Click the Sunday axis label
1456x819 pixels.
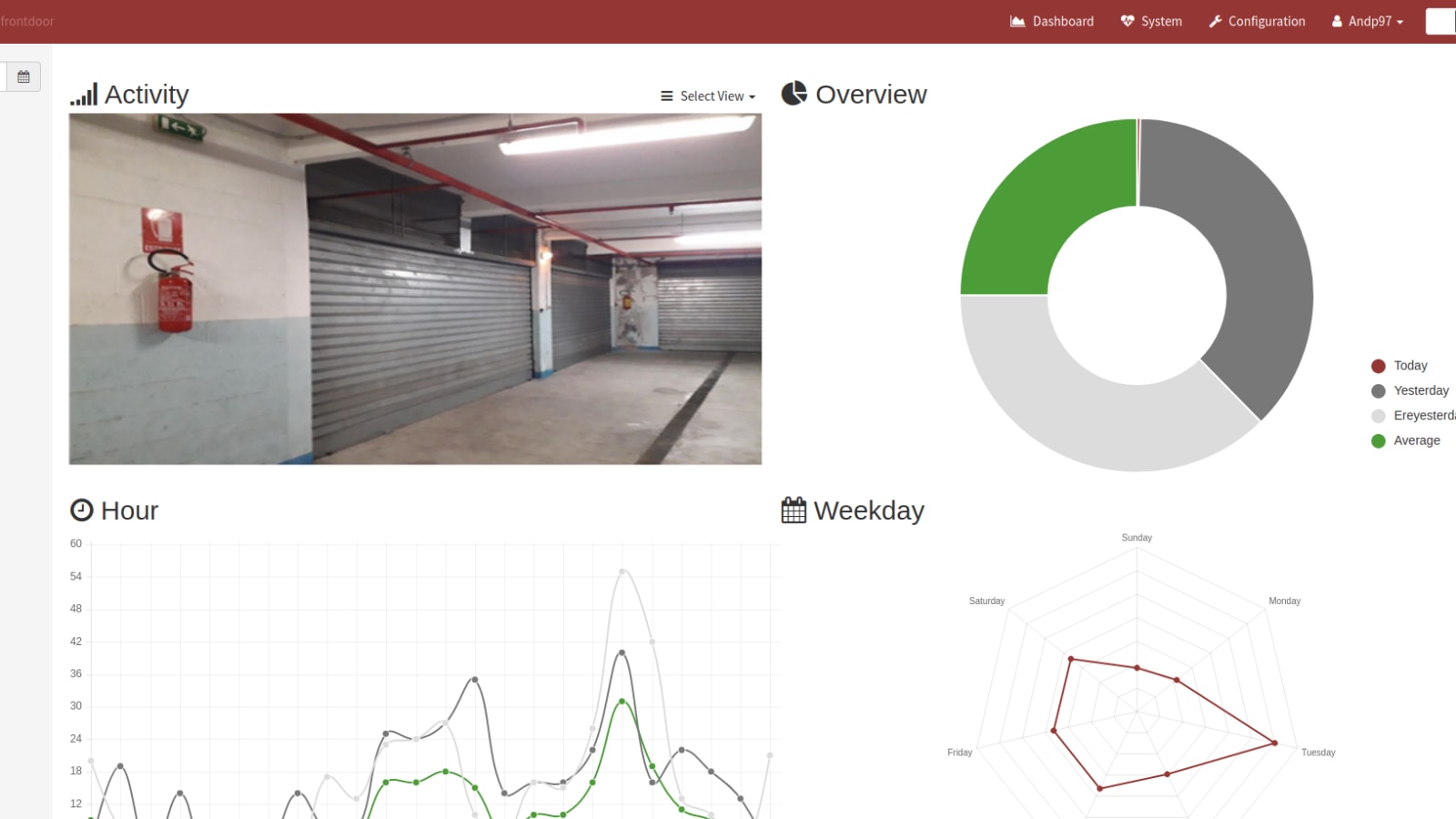click(1137, 538)
